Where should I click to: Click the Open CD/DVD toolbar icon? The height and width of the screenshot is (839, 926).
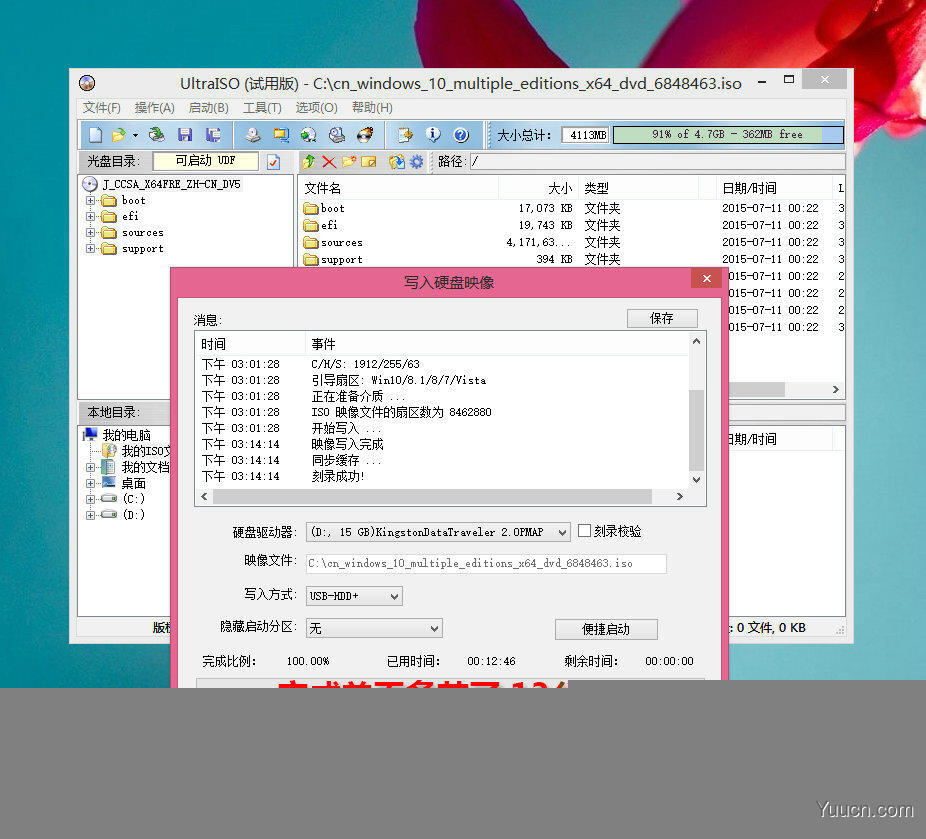point(156,135)
